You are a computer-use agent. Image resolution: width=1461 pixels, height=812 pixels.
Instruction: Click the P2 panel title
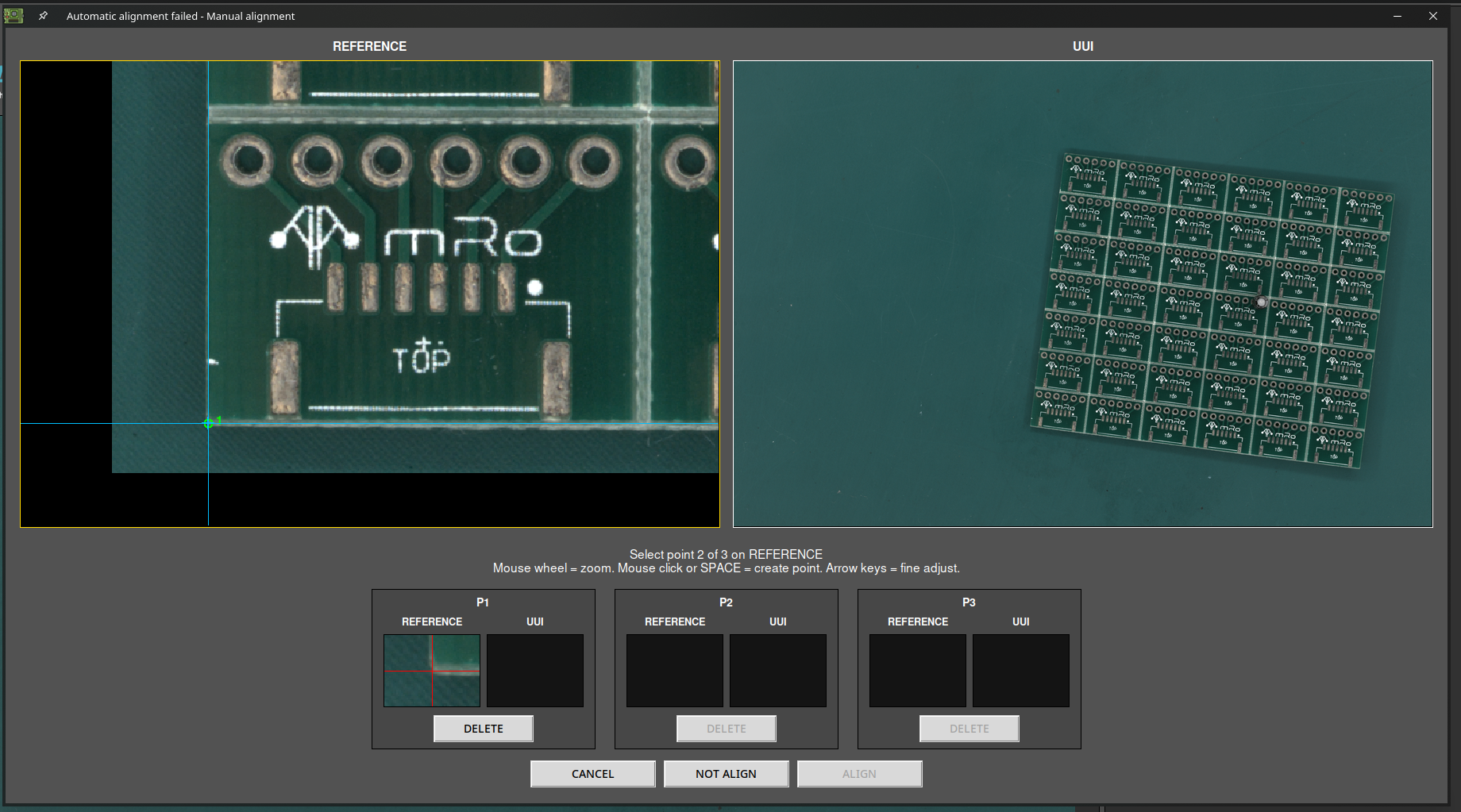pyautogui.click(x=726, y=602)
